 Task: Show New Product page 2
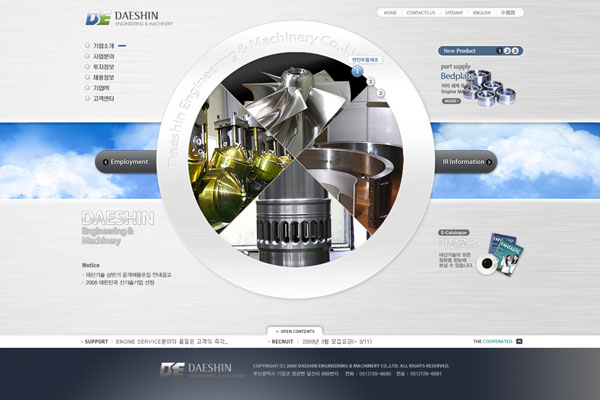click(x=507, y=51)
